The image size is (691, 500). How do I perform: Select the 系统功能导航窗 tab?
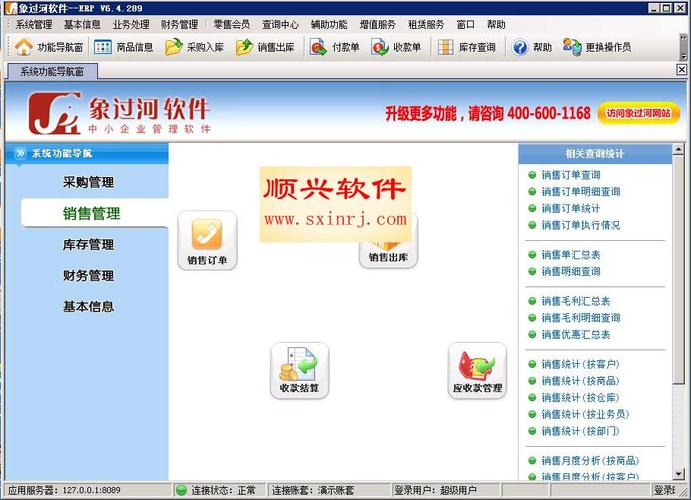coord(52,71)
